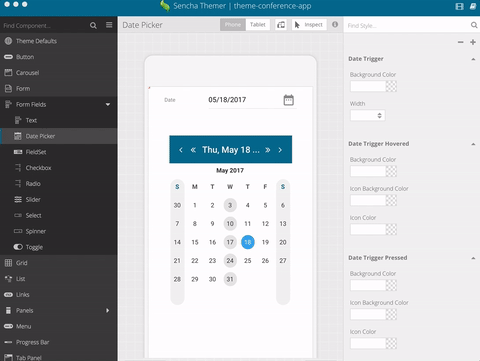Screen dimensions: 480x361
Task: Select Tab Panel in the component list
Action: [x=59, y=357]
